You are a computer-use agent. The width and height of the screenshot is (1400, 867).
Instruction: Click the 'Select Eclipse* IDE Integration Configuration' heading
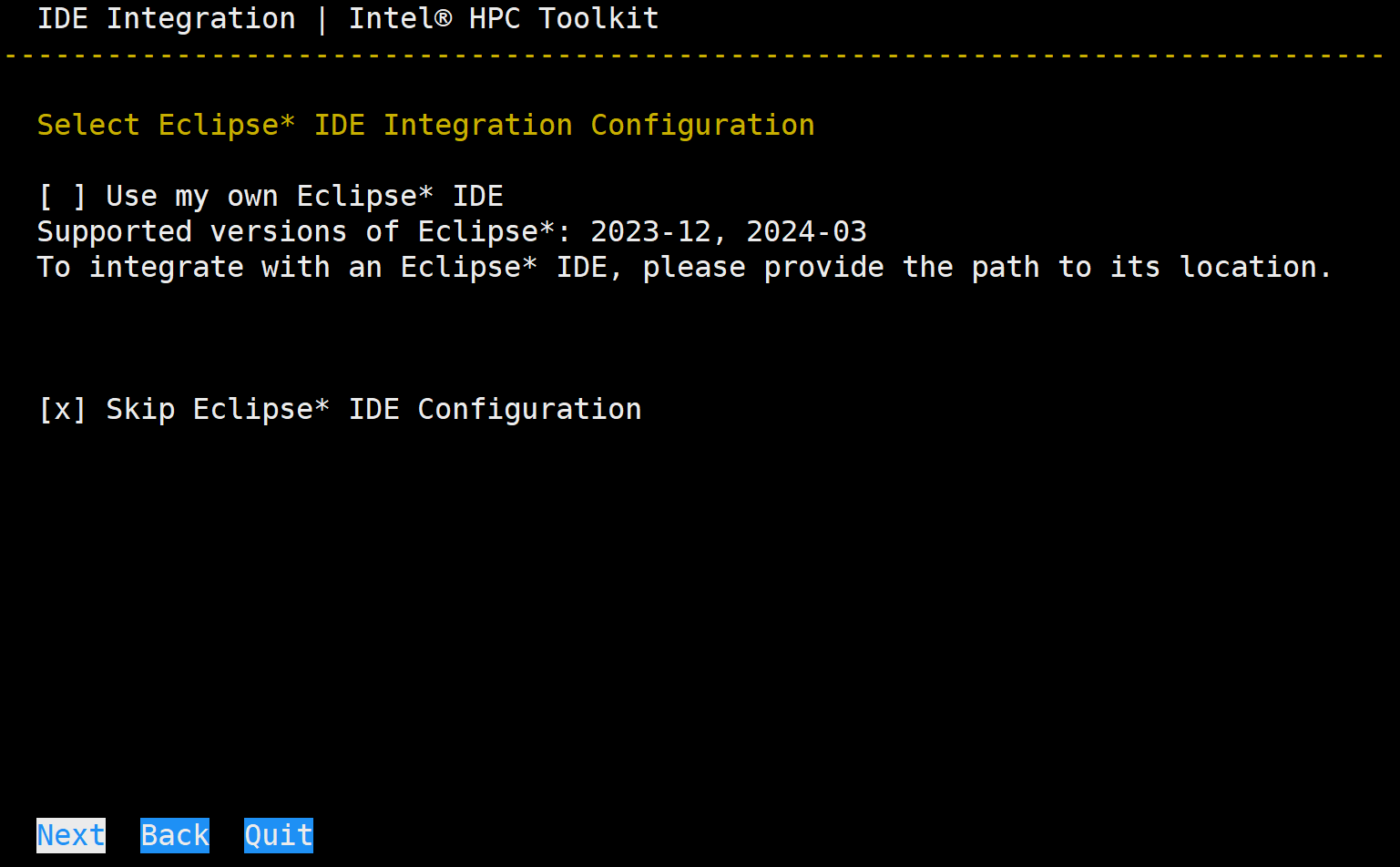tap(426, 125)
